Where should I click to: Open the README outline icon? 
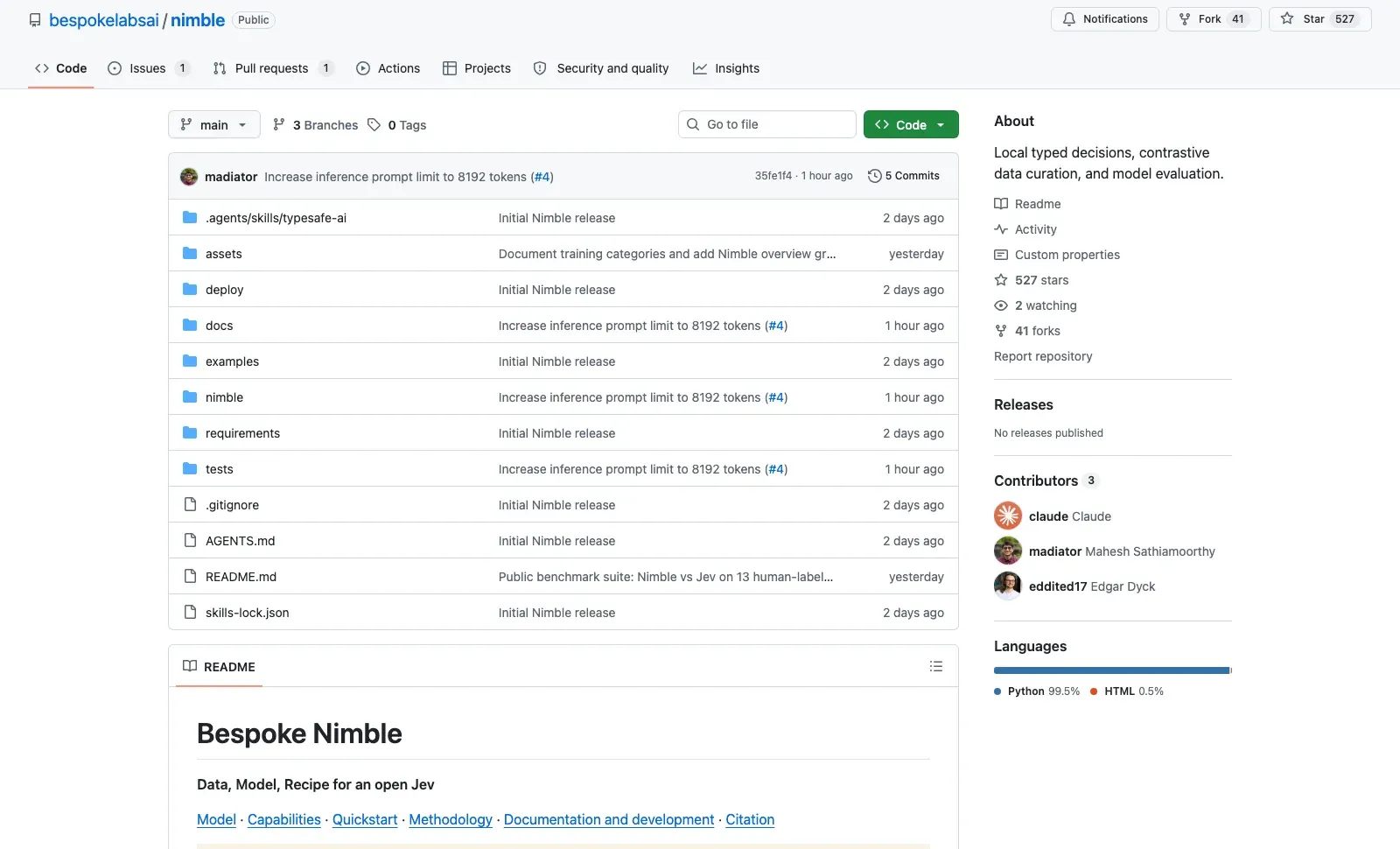pyautogui.click(x=936, y=666)
